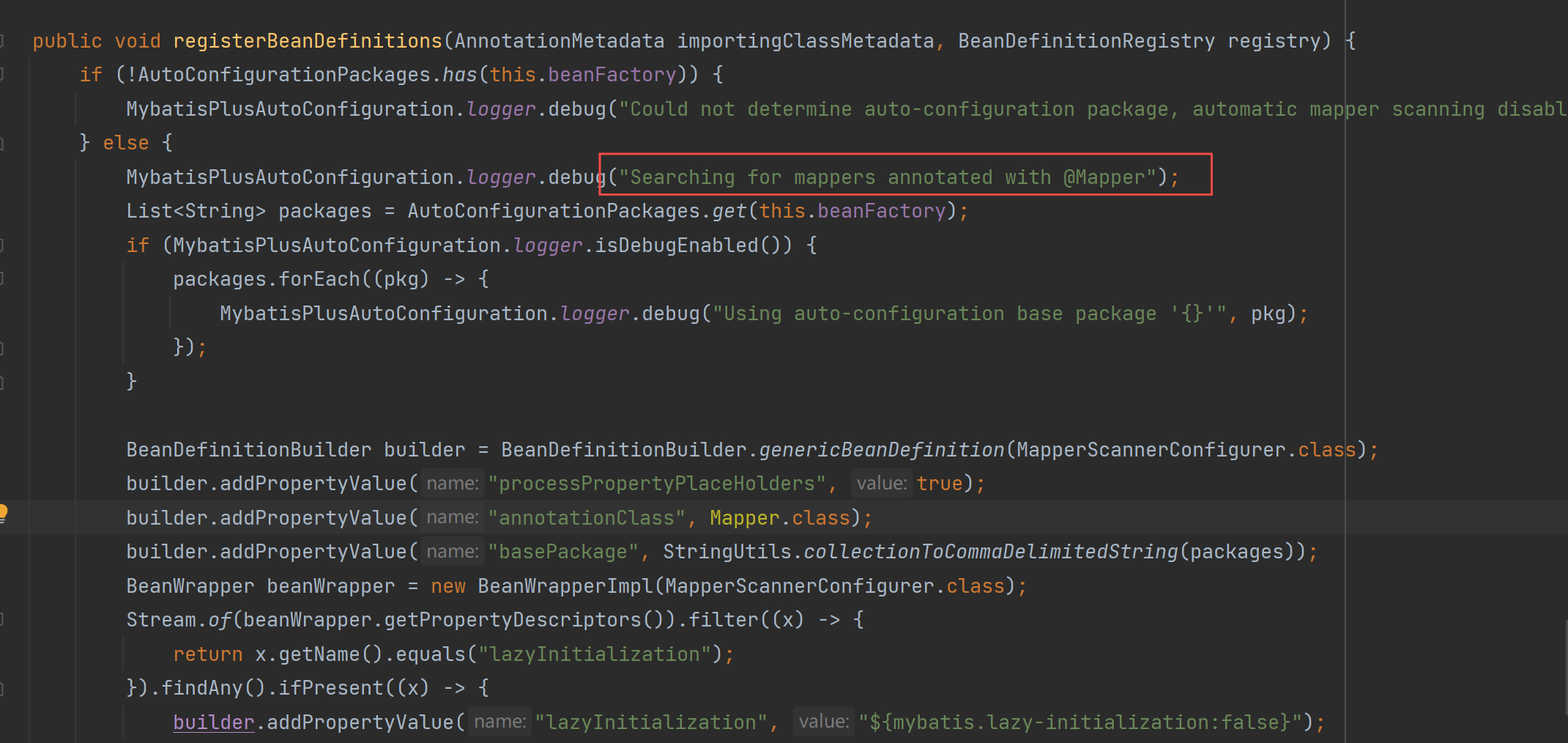The image size is (1568, 743).
Task: Click the "Searching for mappers annotated with @Mapper" string
Action: (x=888, y=177)
